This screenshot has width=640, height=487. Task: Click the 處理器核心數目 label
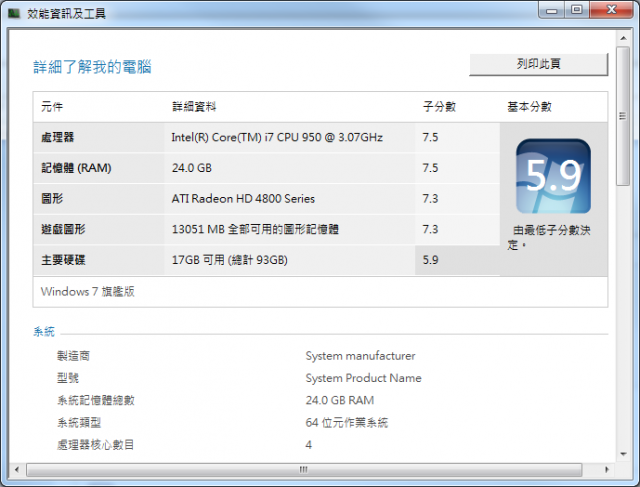pos(96,445)
